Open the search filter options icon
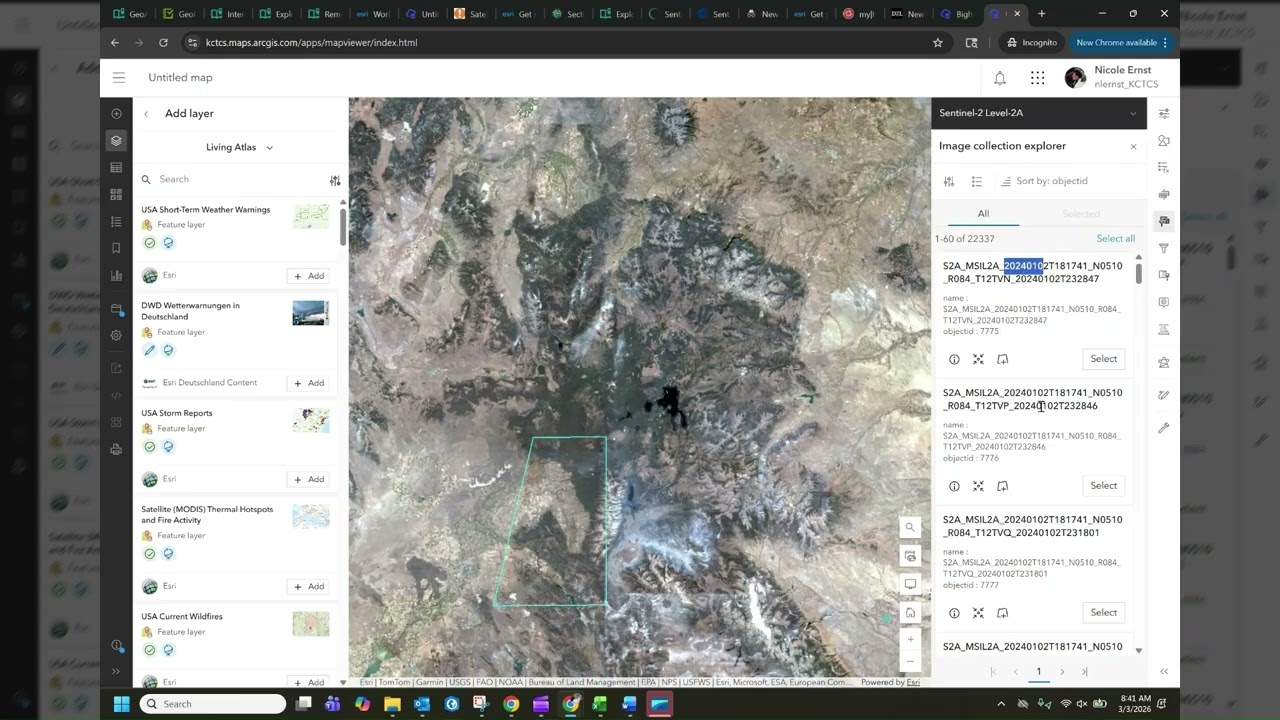The height and width of the screenshot is (720, 1280). point(335,180)
